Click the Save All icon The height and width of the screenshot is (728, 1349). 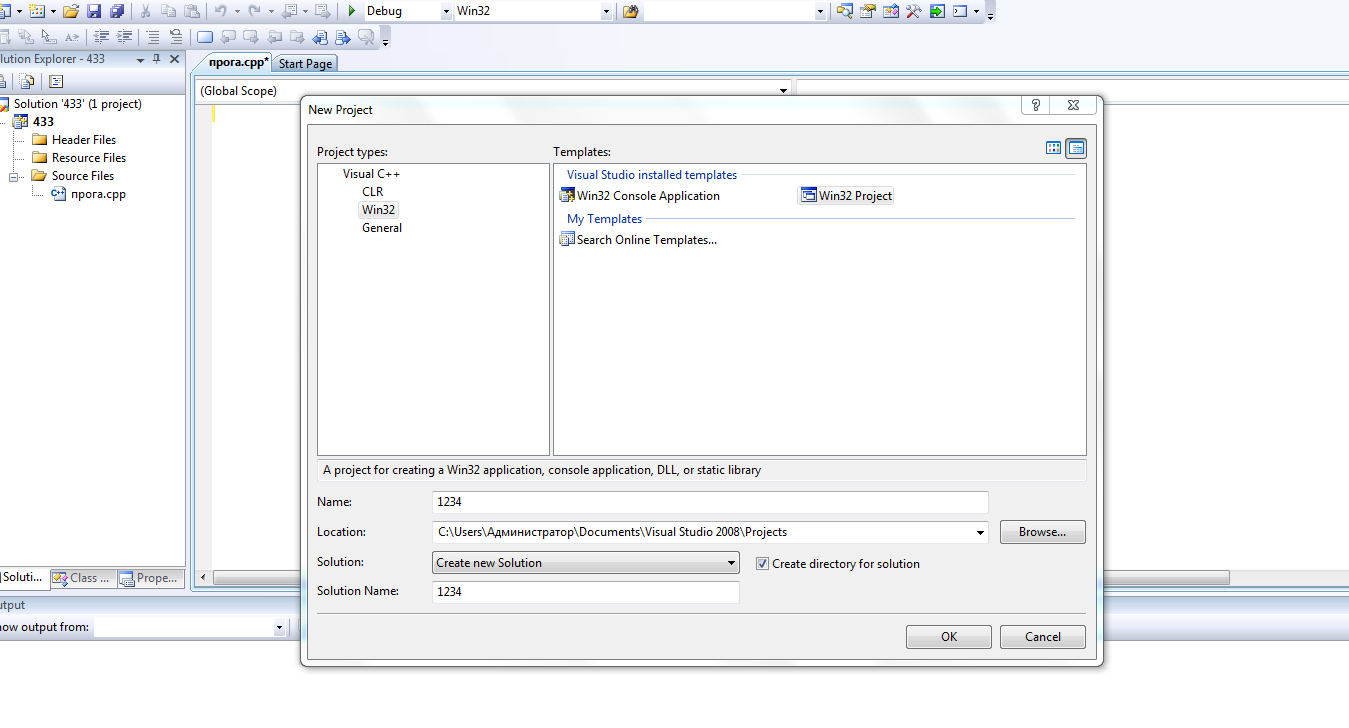[x=117, y=11]
